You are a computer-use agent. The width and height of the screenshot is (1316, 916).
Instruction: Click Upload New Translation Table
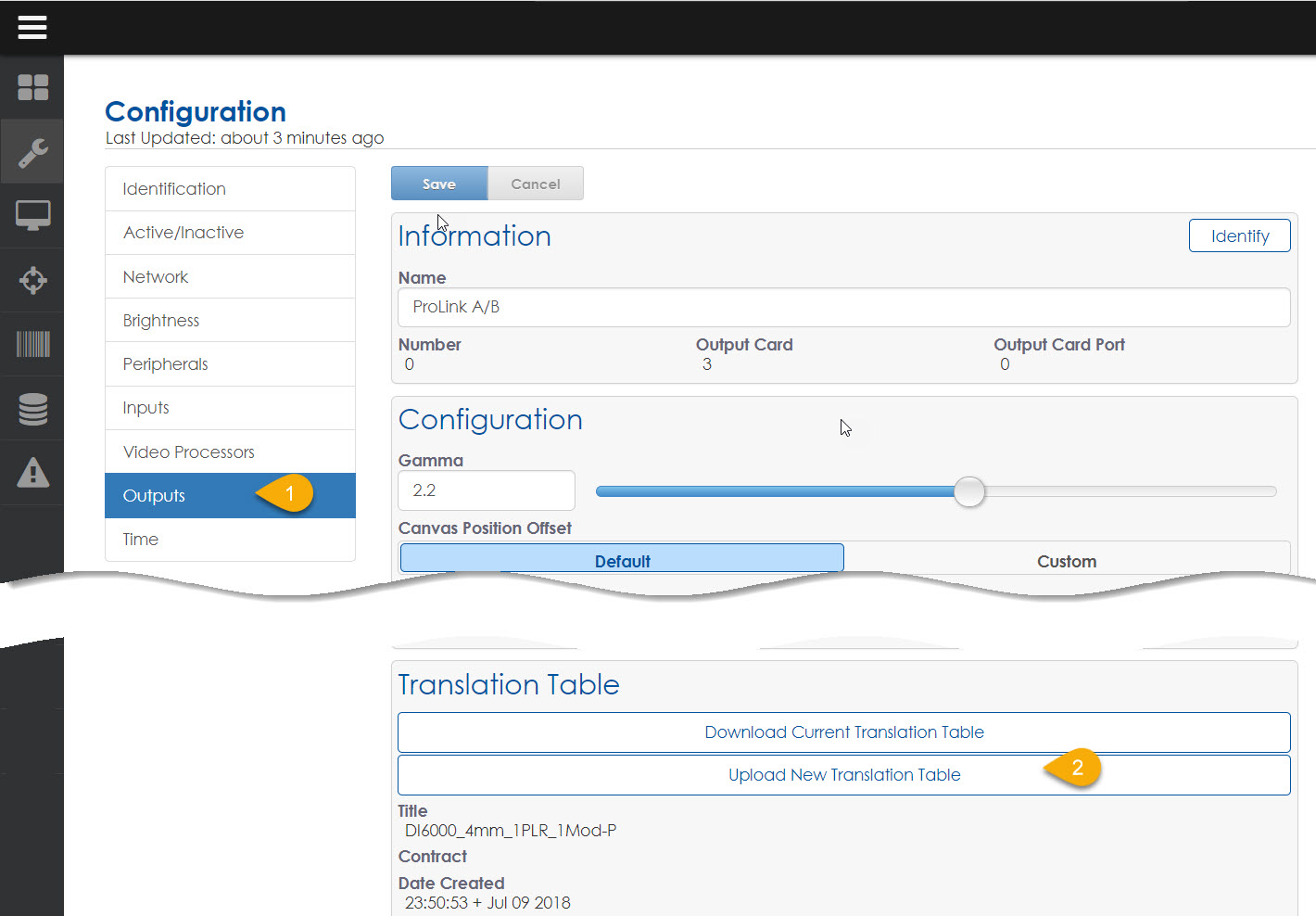pyautogui.click(x=843, y=775)
